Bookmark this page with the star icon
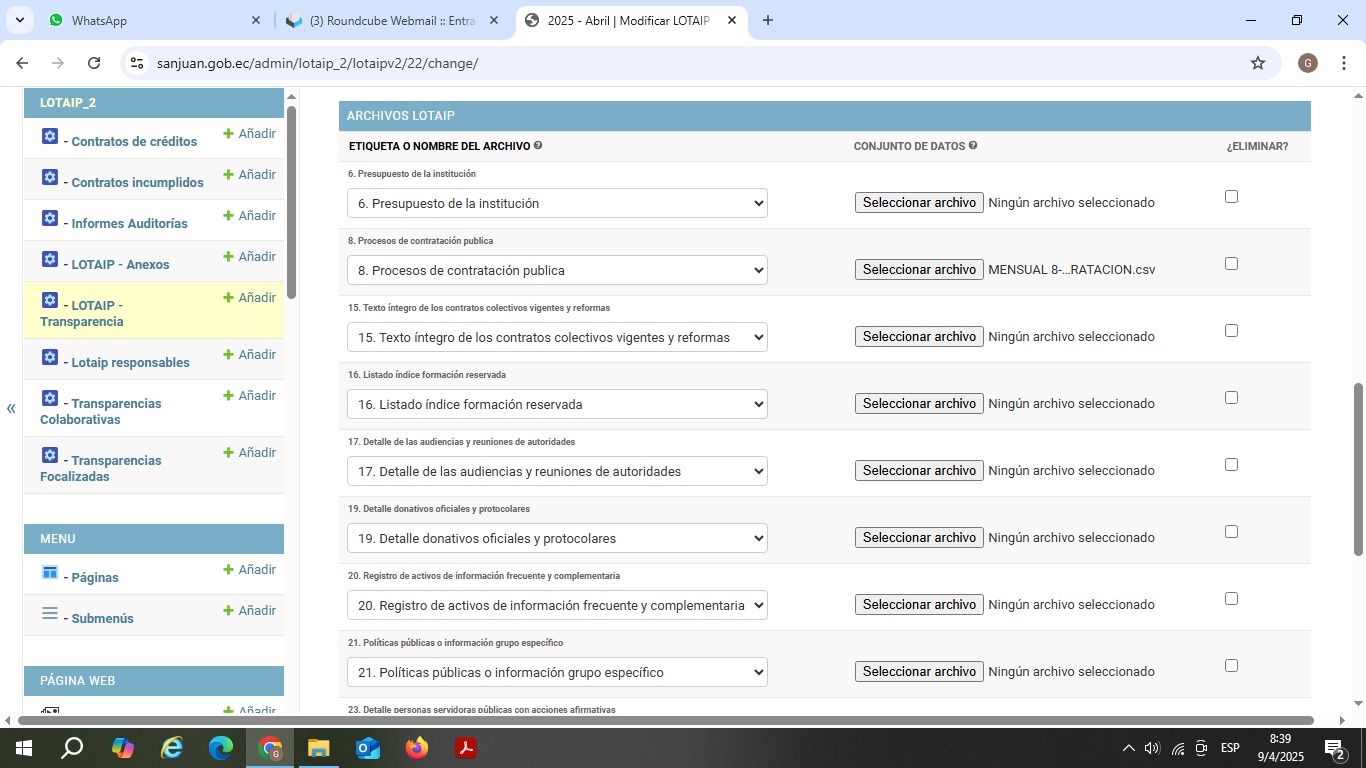Screen dimensions: 1366x768 (x=1258, y=63)
